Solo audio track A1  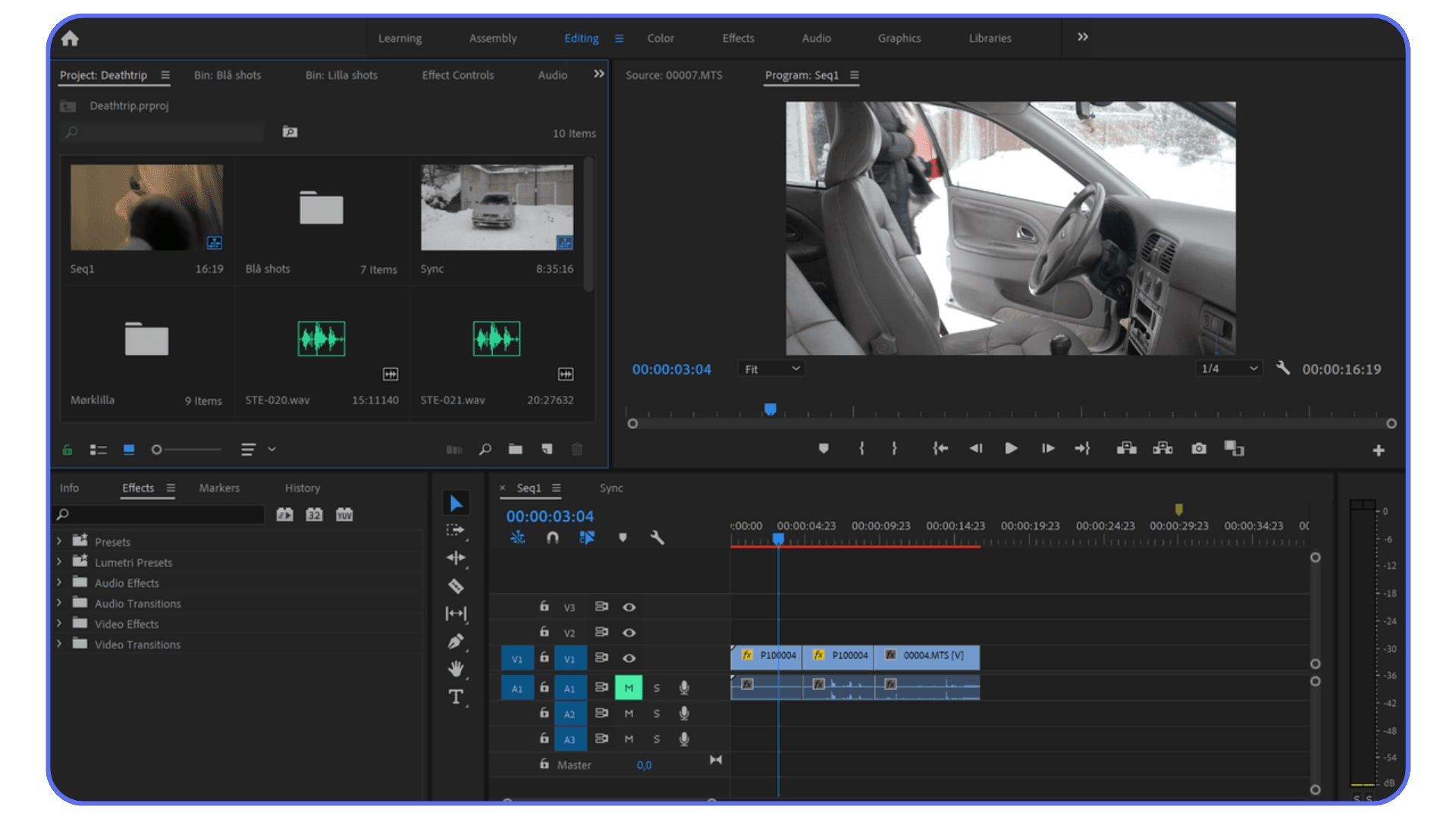[x=657, y=687]
